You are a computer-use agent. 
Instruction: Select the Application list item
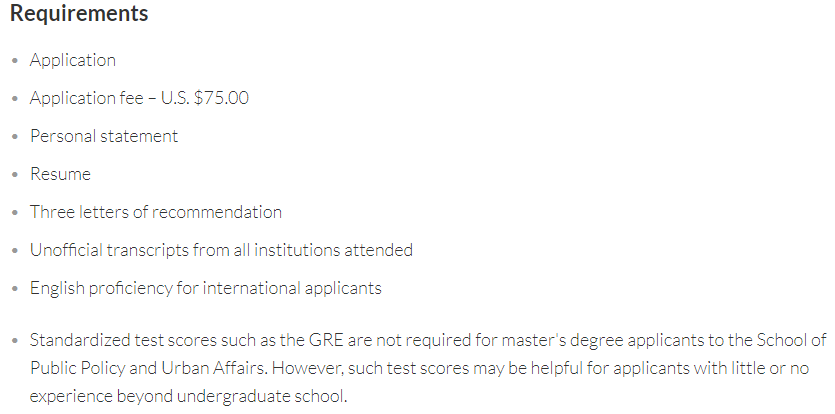[x=72, y=60]
